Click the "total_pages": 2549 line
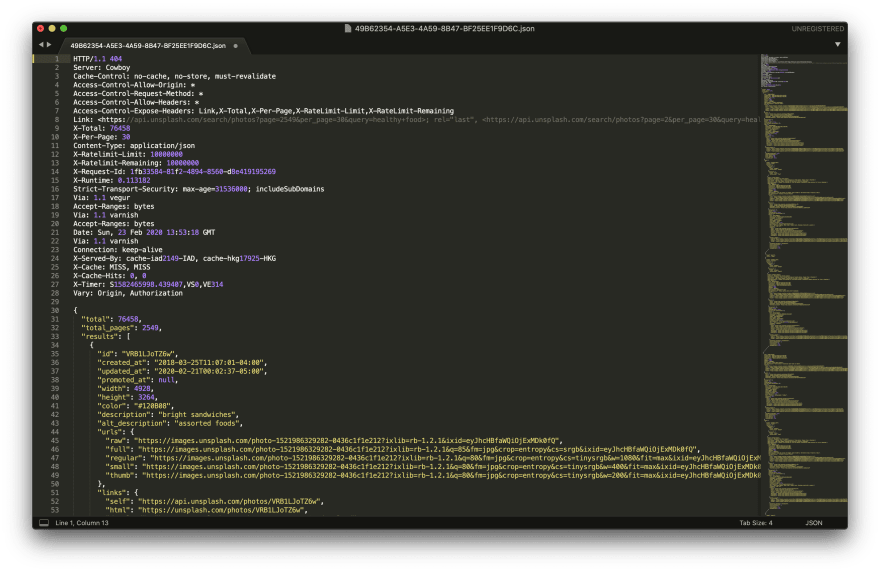 122,328
